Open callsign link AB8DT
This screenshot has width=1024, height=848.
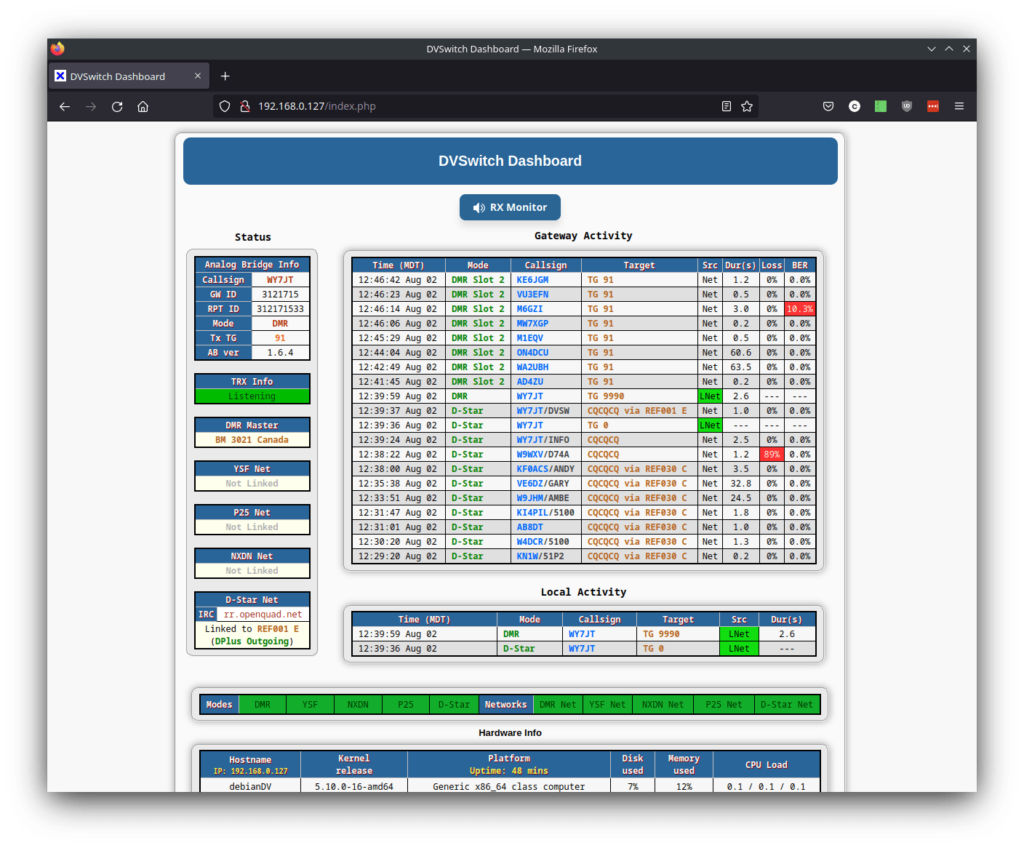[x=530, y=527]
